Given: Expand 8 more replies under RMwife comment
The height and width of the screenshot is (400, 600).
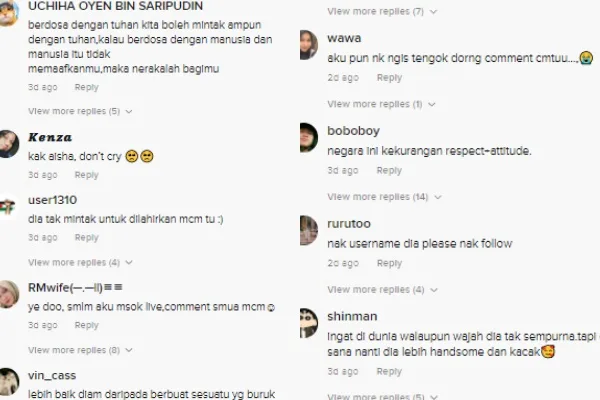Looking at the screenshot, I should (80, 350).
